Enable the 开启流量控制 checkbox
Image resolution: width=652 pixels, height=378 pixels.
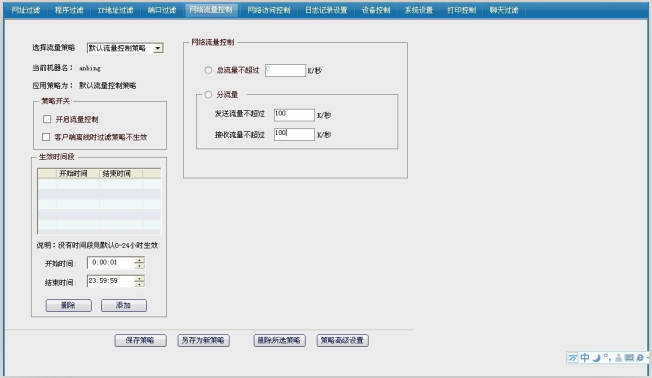47,119
